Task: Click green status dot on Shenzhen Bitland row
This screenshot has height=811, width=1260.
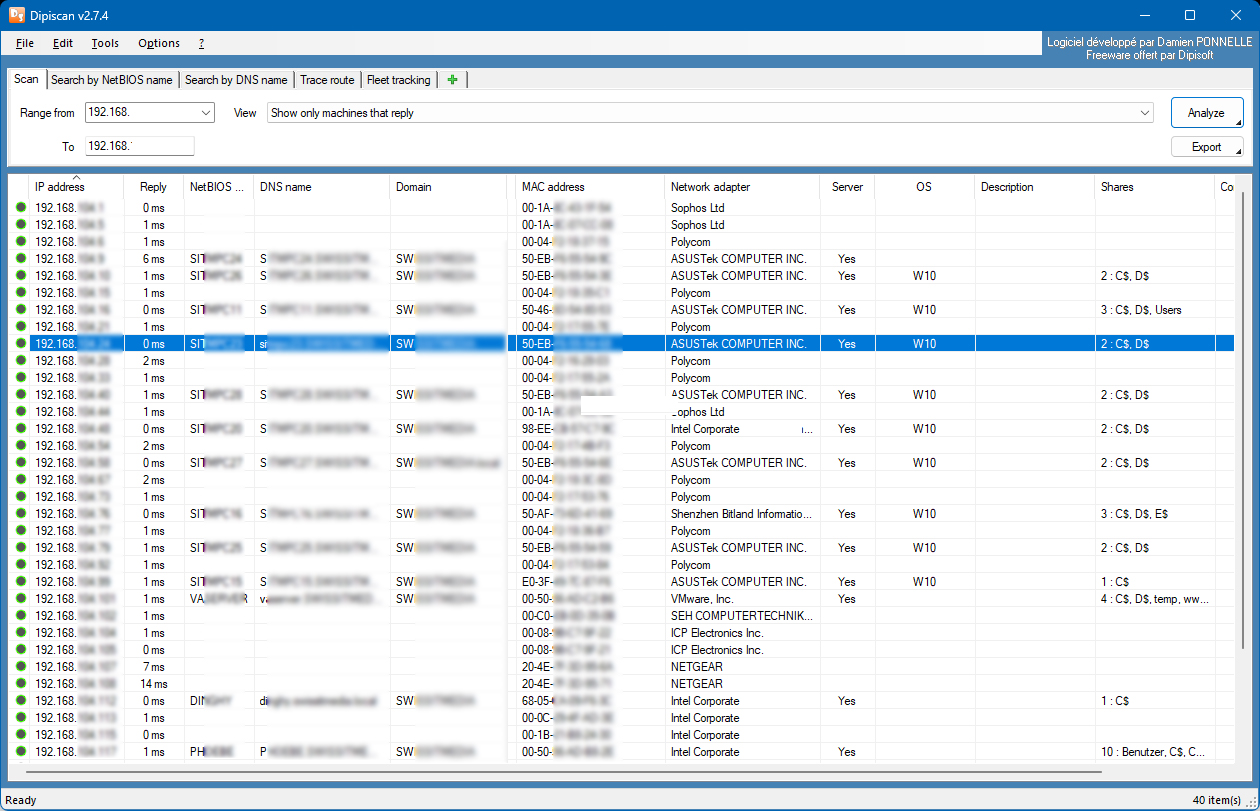Action: pos(21,514)
